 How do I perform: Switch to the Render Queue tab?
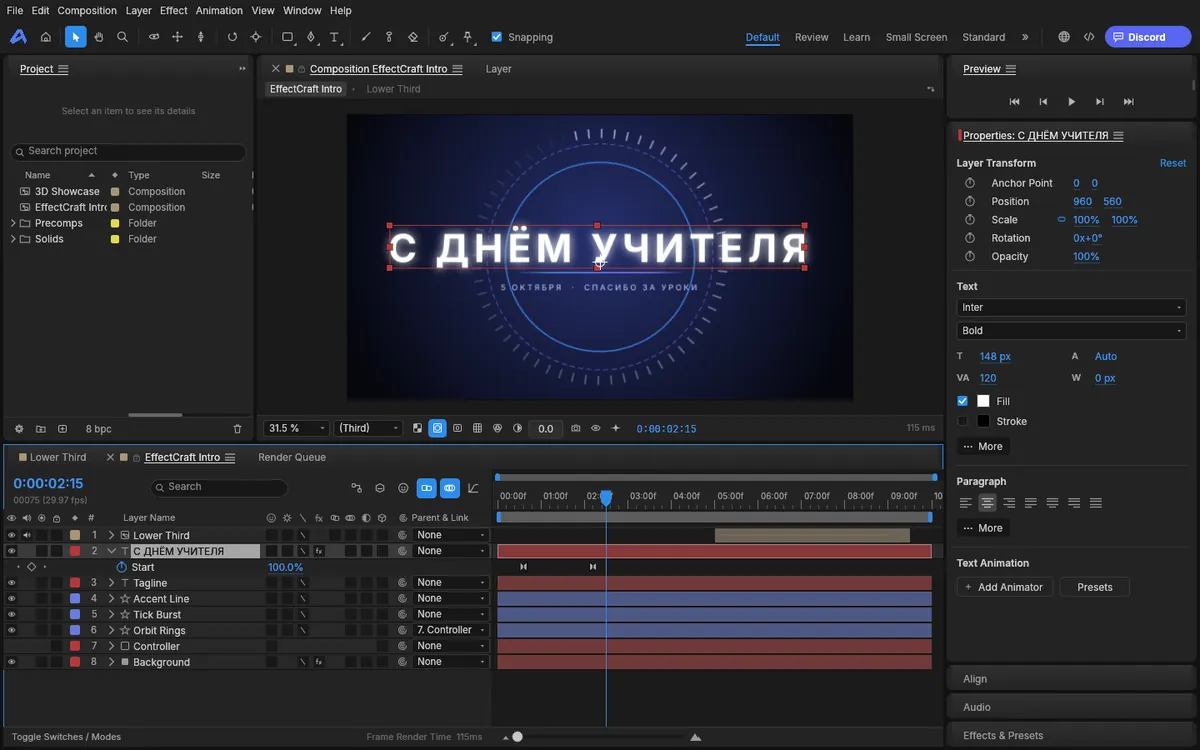click(x=292, y=457)
